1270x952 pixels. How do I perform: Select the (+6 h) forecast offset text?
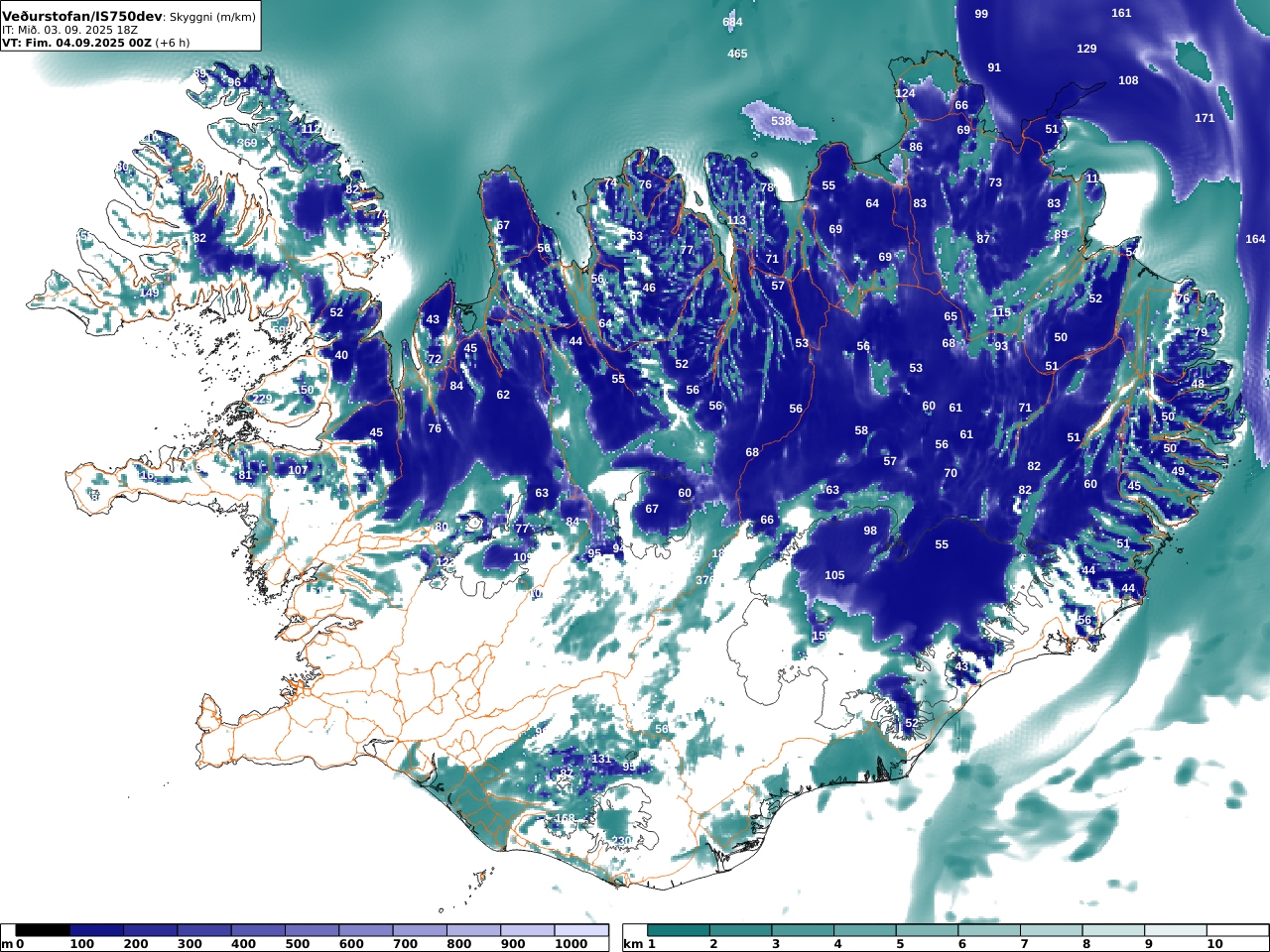pyautogui.click(x=172, y=43)
